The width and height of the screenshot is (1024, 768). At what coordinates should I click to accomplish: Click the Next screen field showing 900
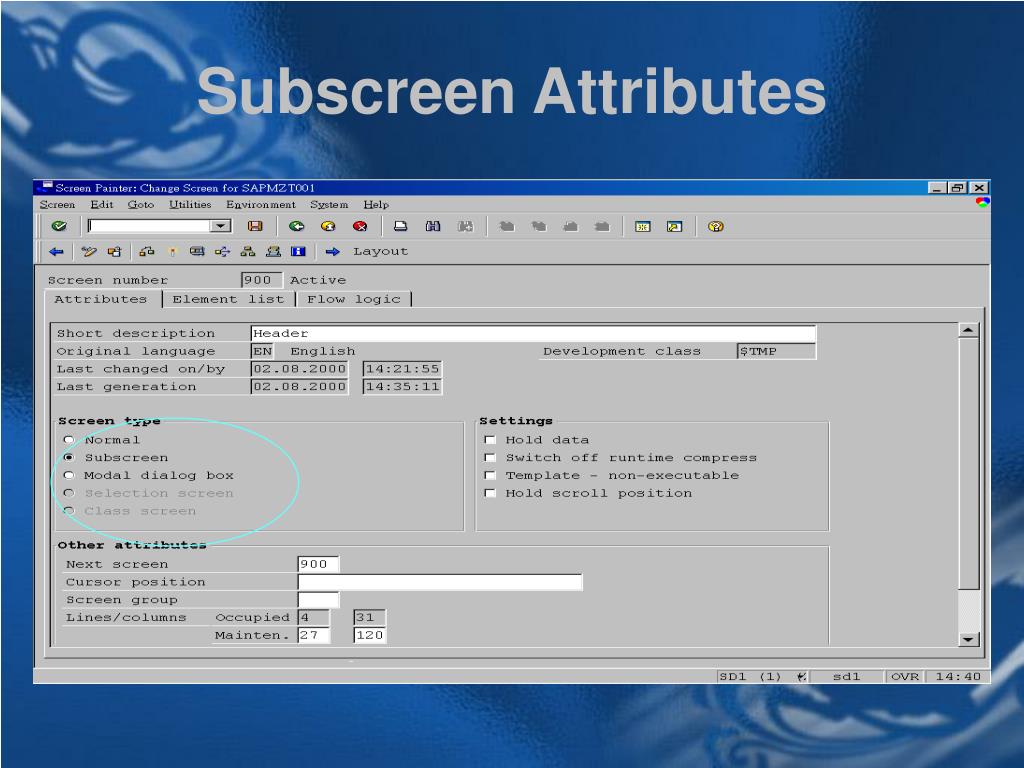tap(318, 564)
